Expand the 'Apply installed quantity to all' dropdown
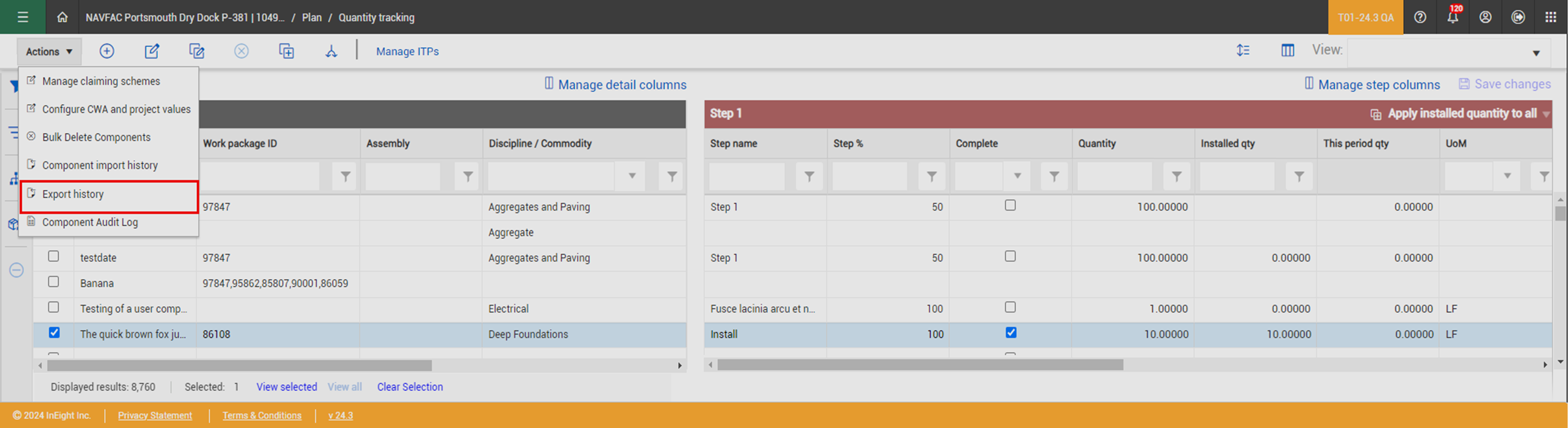Image resolution: width=1568 pixels, height=428 pixels. coord(1547,113)
